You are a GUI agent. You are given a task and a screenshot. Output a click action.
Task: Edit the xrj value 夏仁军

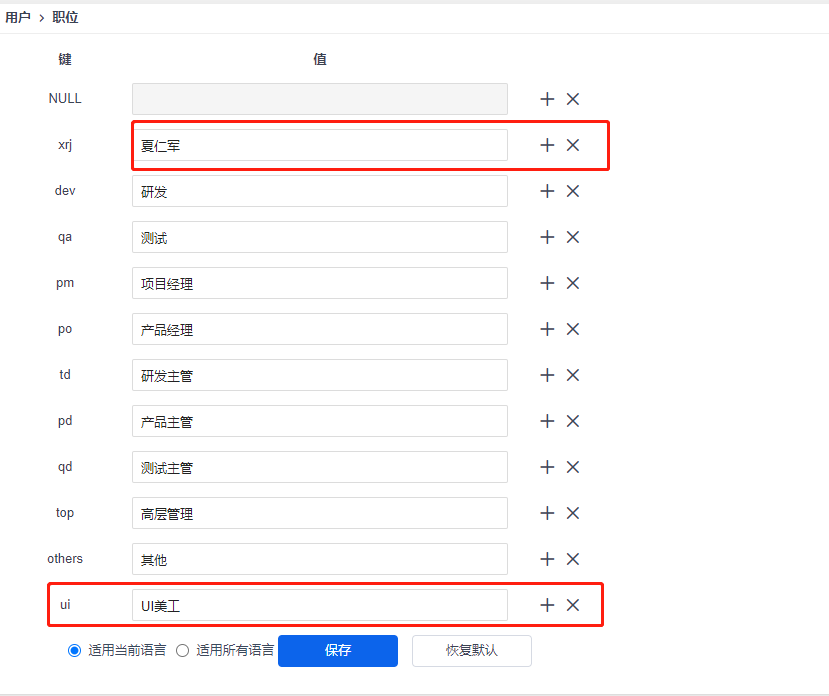coord(320,145)
